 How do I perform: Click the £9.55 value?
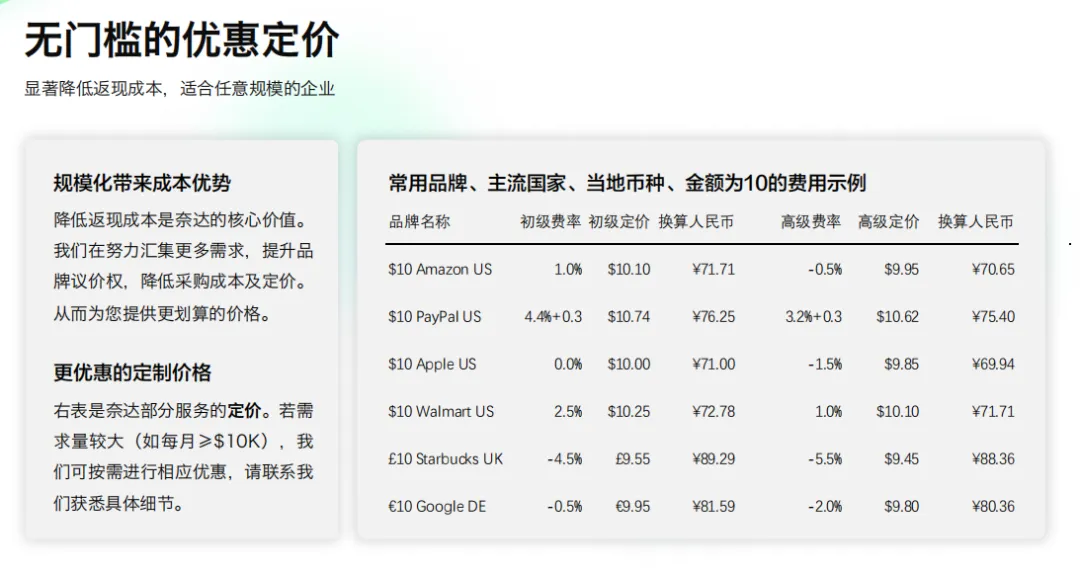pyautogui.click(x=633, y=460)
